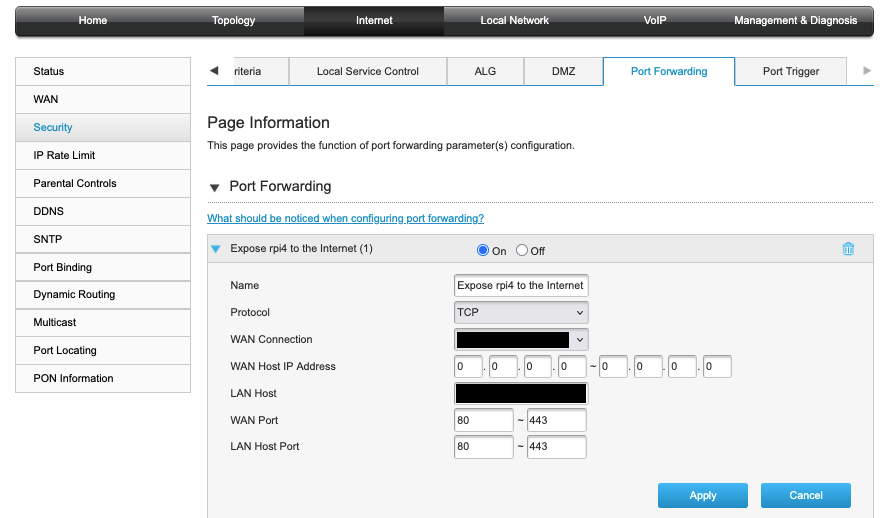
Task: Select the Port Forwarding tab
Action: tap(669, 71)
